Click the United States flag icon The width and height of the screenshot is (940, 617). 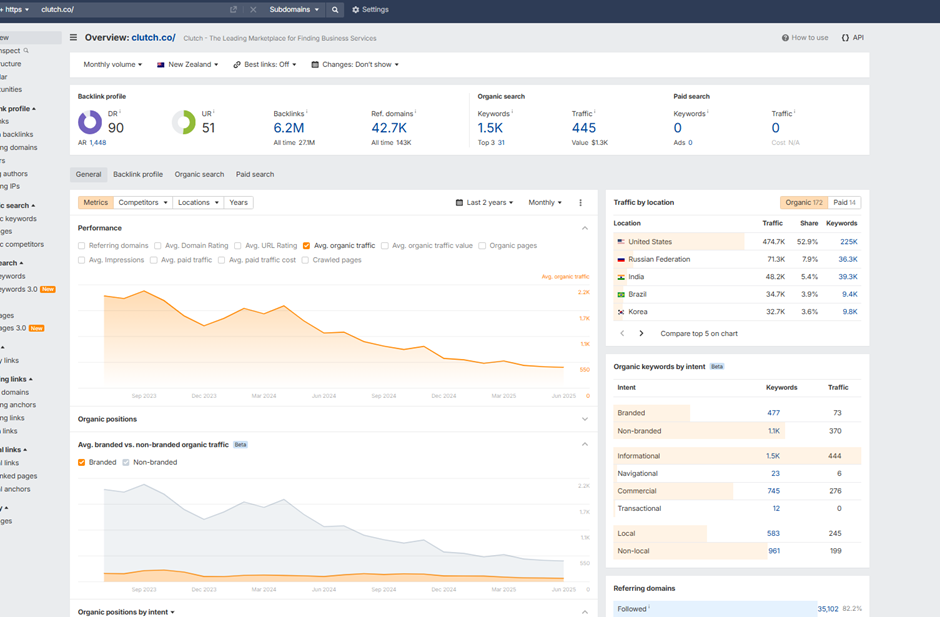[621, 242]
